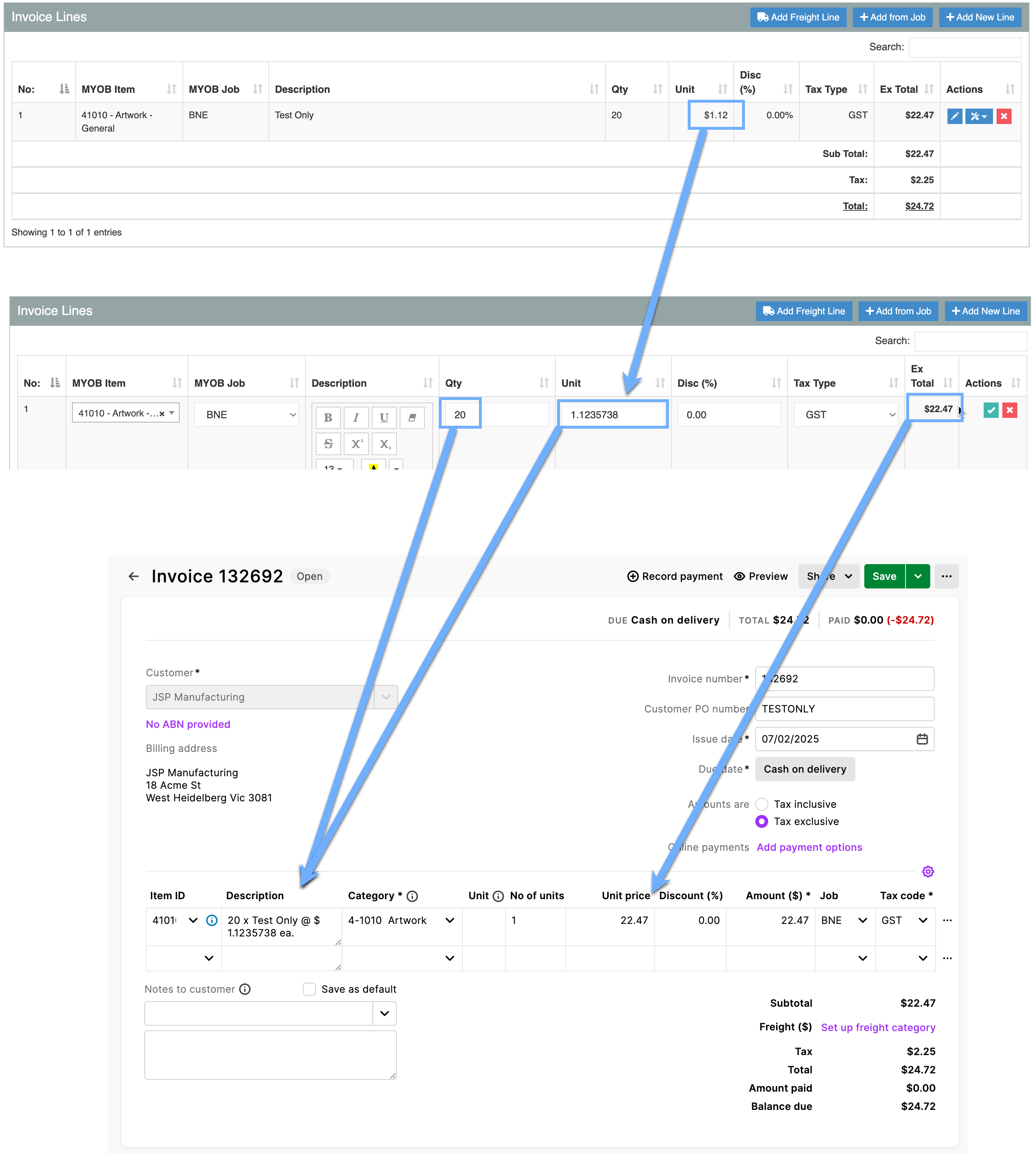This screenshot has width=1036, height=1154.
Task: Select the Tax inclusive radio button
Action: pos(762,803)
